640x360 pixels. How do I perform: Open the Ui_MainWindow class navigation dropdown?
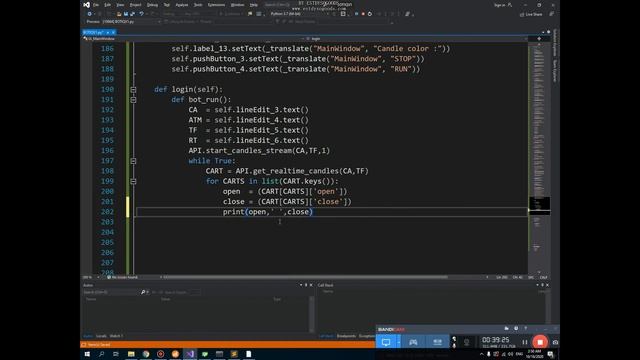tap(192, 39)
